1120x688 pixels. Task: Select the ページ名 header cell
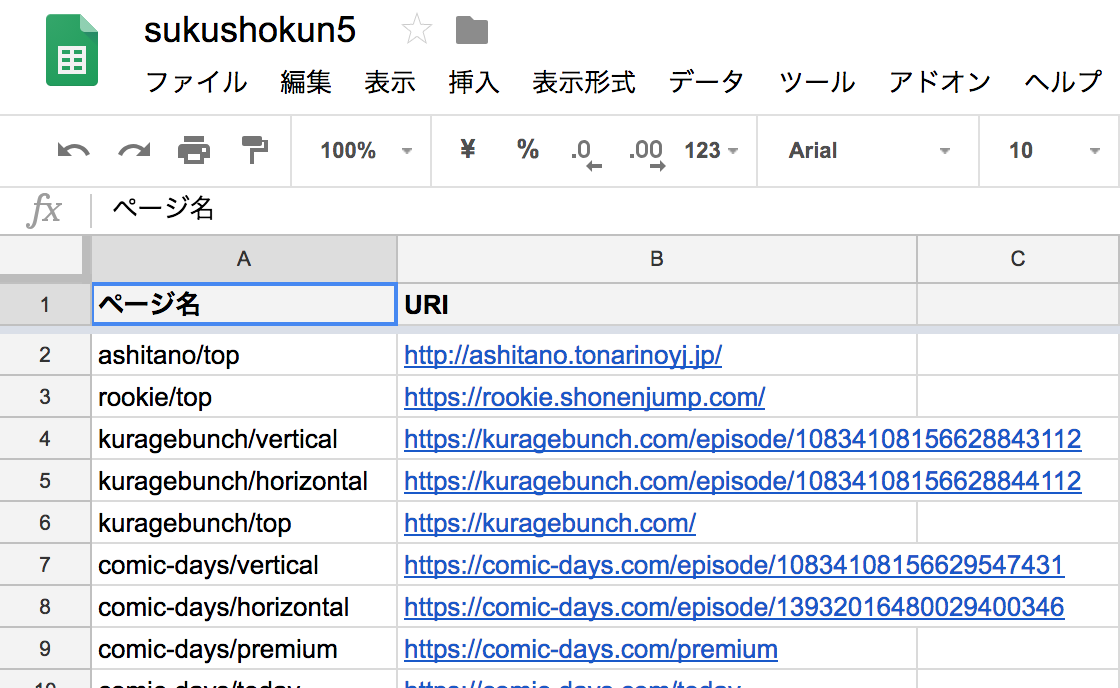coord(244,304)
